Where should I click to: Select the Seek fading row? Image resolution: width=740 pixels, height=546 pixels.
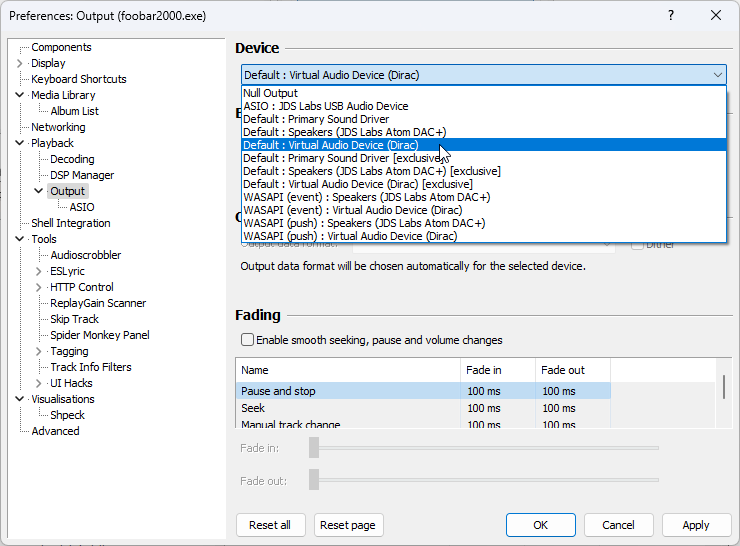[x=423, y=408]
